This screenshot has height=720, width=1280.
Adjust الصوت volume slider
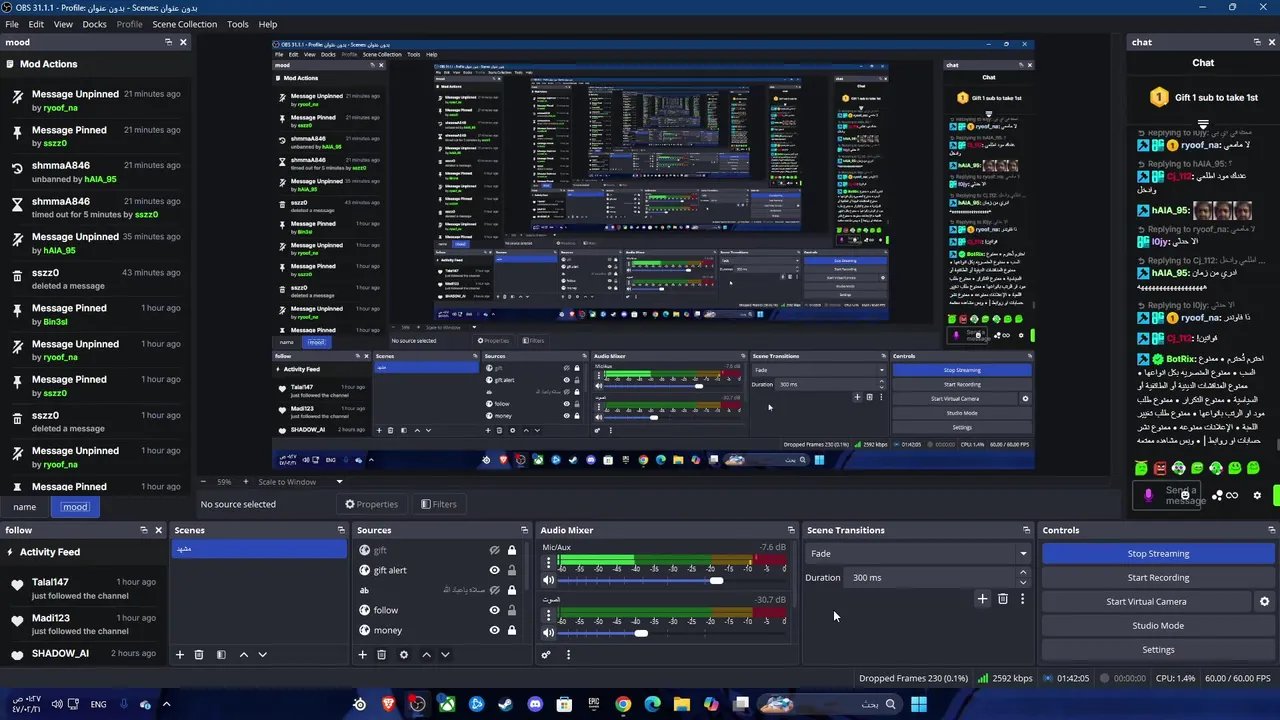(x=641, y=632)
